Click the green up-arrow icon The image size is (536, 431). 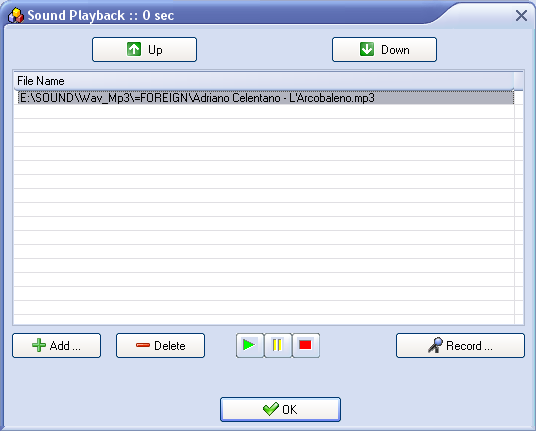click(134, 49)
